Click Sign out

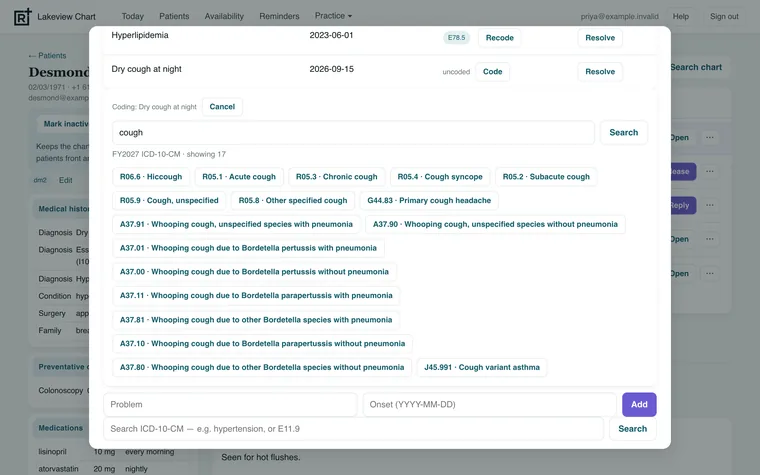point(724,16)
